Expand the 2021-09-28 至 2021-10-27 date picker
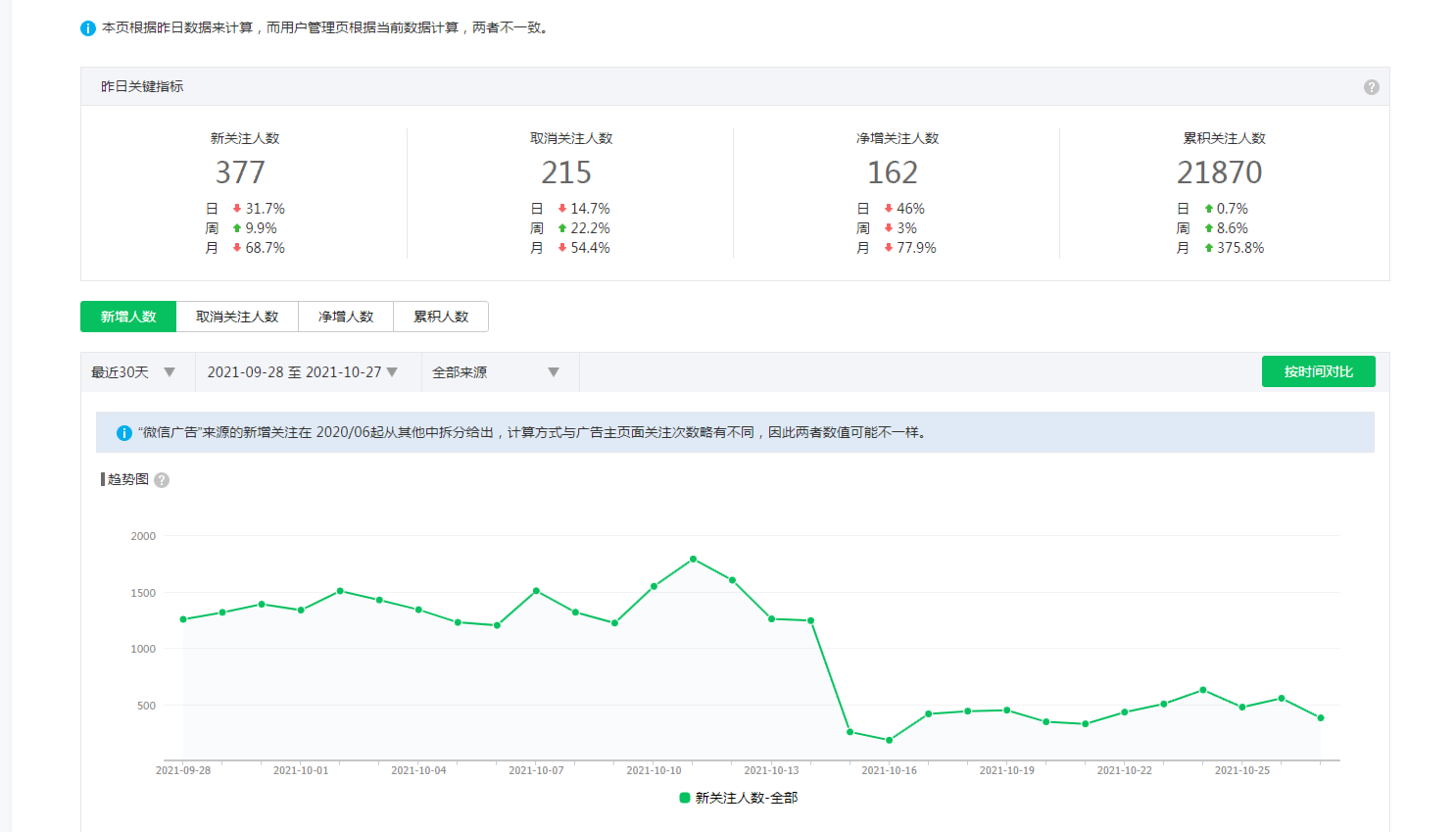 coord(302,372)
